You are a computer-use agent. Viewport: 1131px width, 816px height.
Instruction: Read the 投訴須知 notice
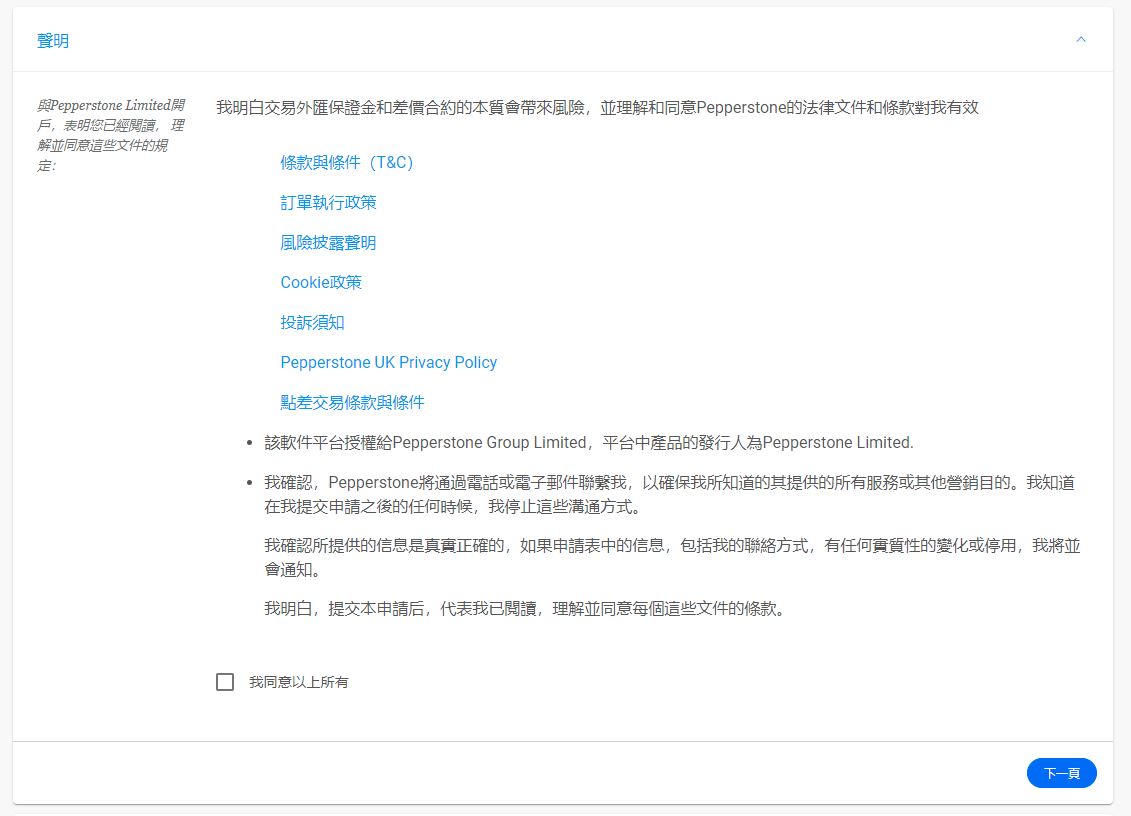314,322
